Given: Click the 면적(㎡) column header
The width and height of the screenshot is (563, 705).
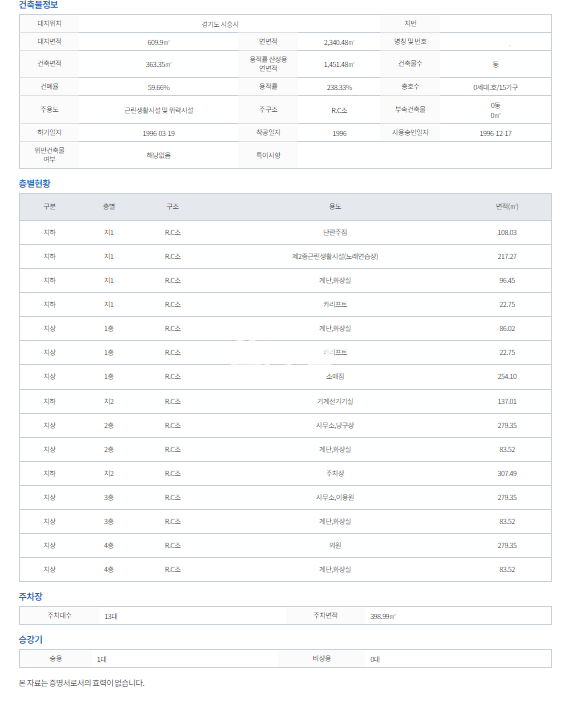Looking at the screenshot, I should (x=507, y=206).
